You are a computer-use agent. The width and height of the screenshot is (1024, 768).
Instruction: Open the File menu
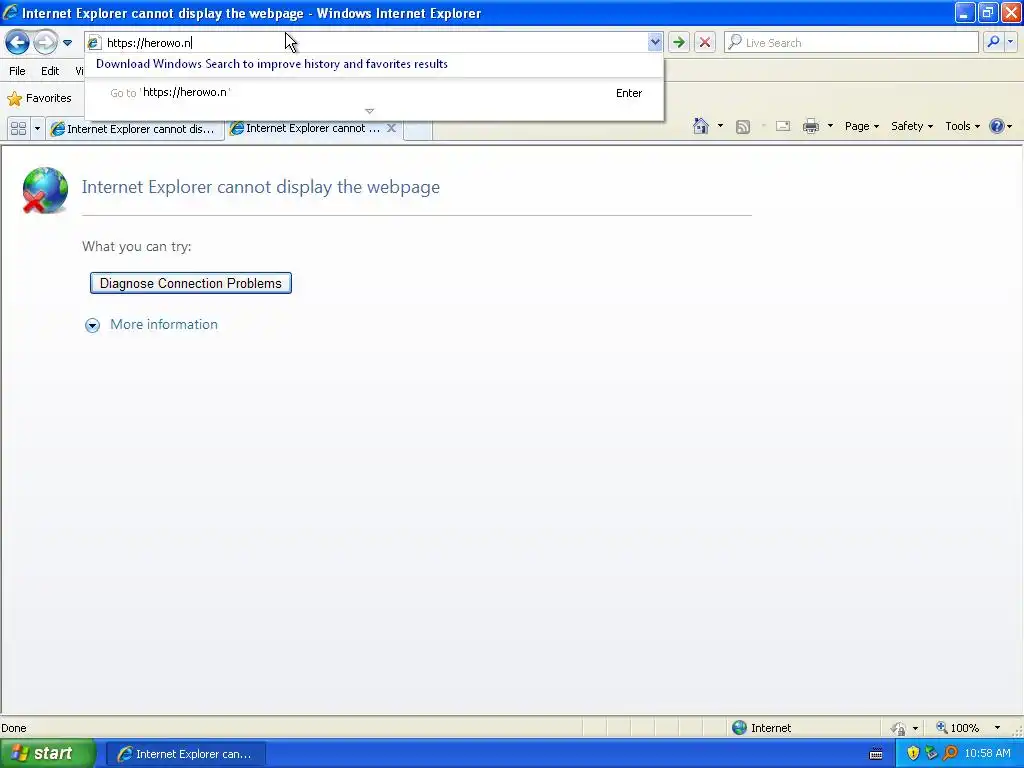[x=18, y=71]
